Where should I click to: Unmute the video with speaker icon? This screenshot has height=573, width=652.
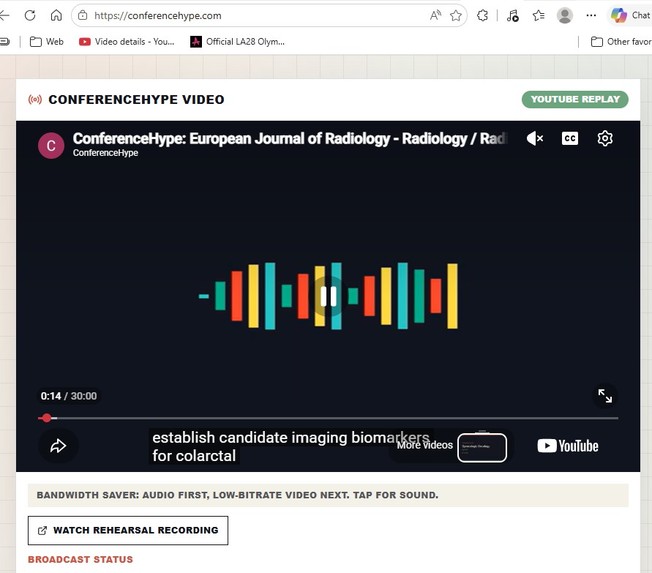535,138
